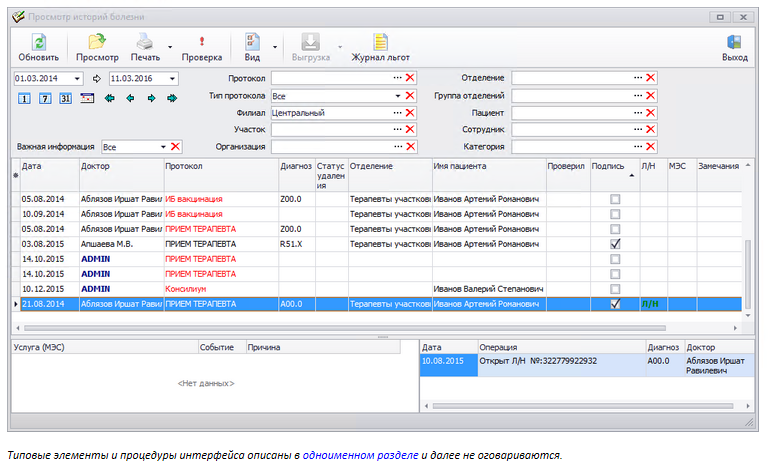
Task: Set period to the month using the '31' icon
Action: [65, 98]
